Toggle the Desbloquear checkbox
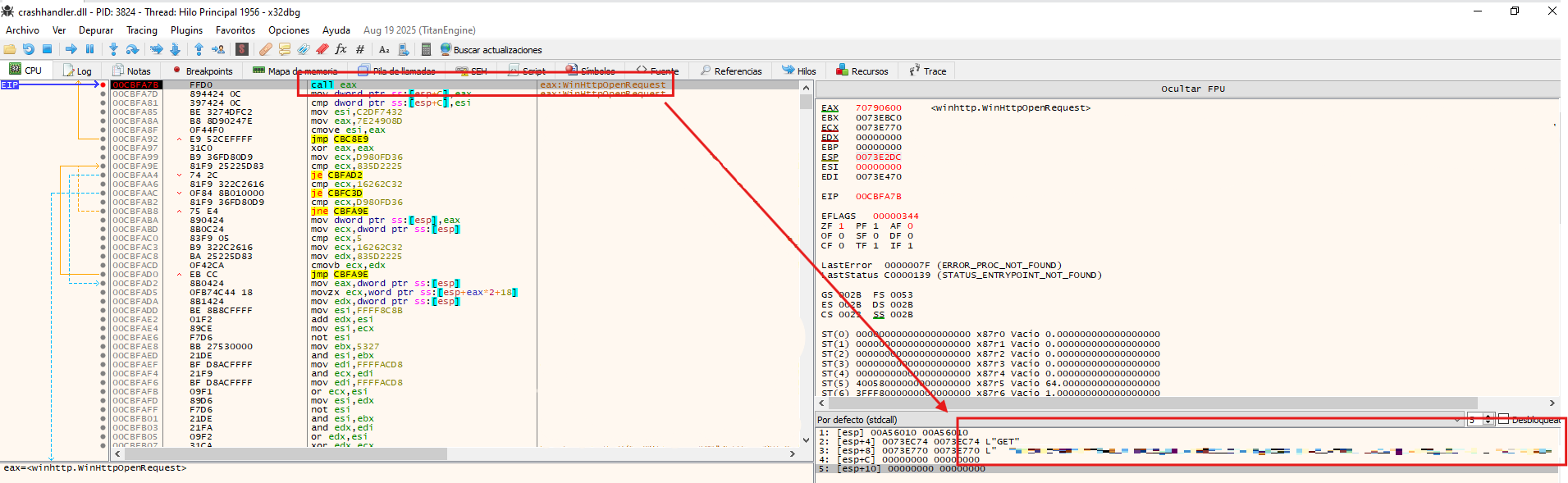The height and width of the screenshot is (483, 1568). coord(1504,419)
